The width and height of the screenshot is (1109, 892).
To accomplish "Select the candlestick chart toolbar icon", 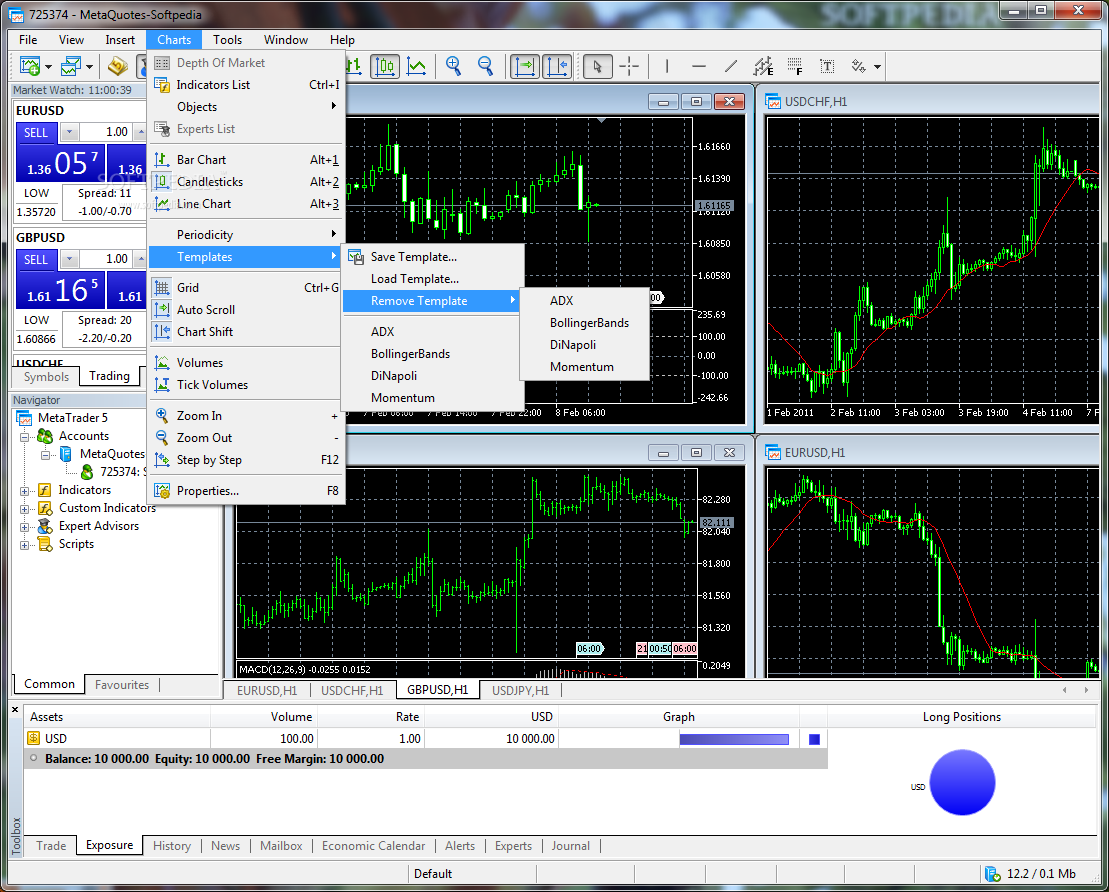I will (385, 66).
